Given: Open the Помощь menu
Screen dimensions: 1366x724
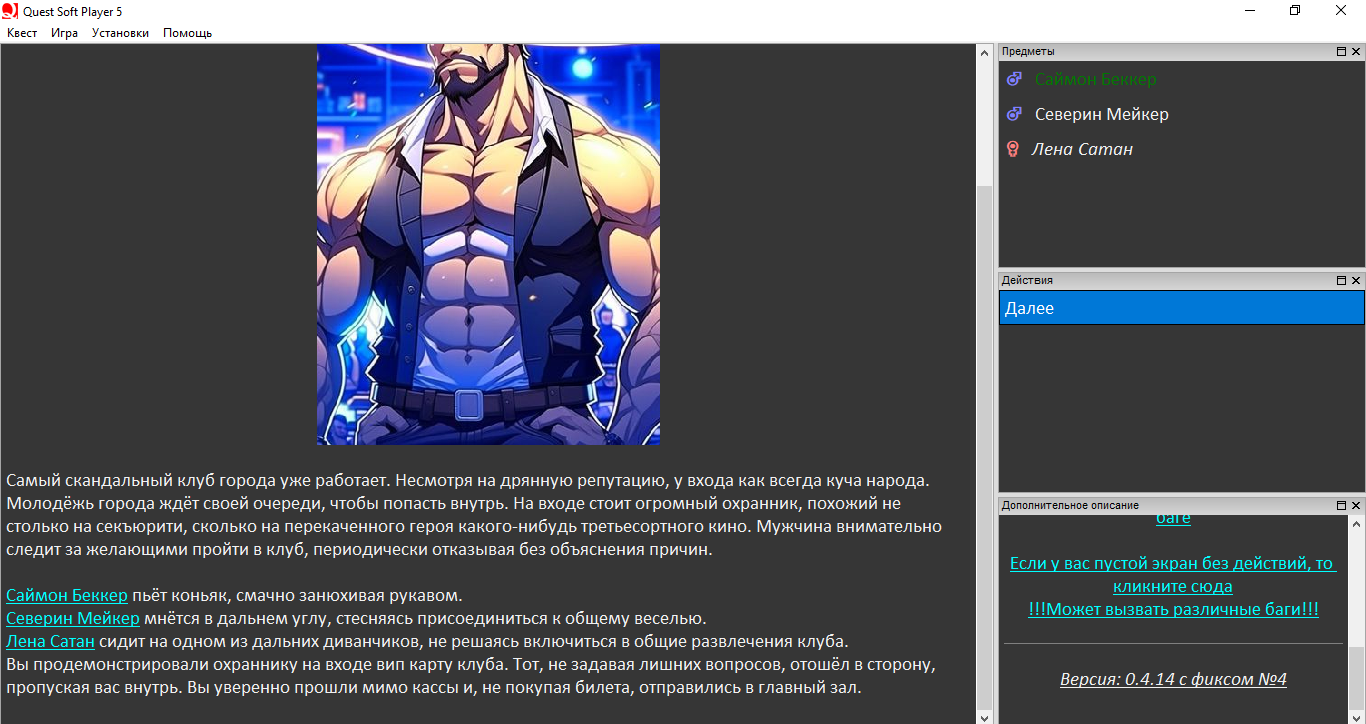Looking at the screenshot, I should [x=188, y=33].
